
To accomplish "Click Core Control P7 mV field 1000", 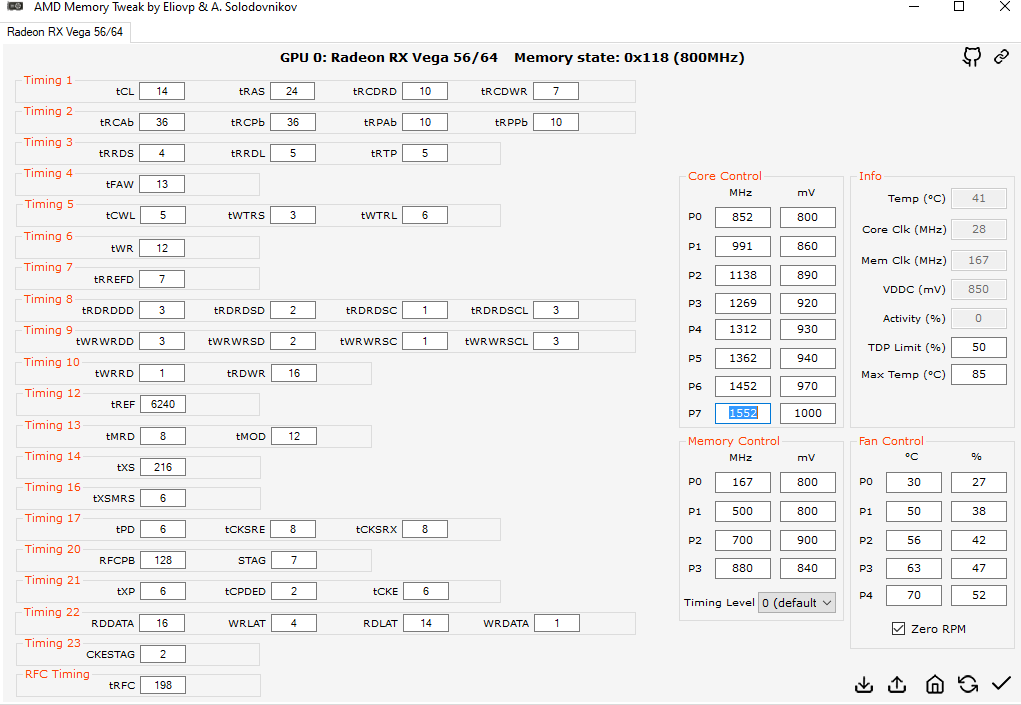I will tap(807, 413).
